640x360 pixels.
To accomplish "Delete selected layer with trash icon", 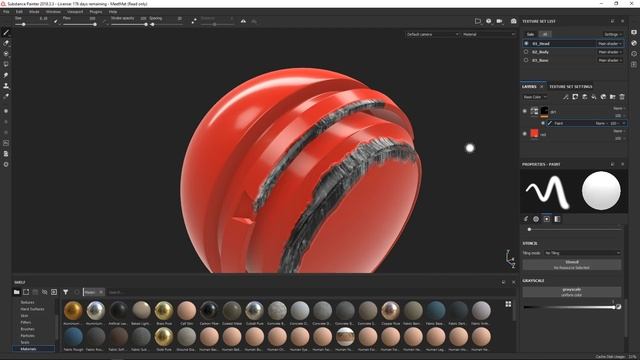I will [x=622, y=97].
